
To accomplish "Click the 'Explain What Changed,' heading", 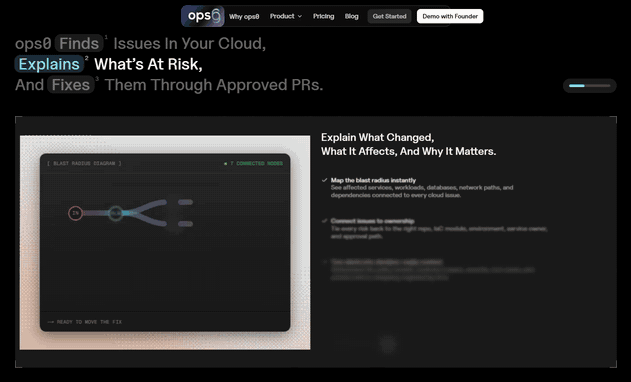I will [377, 138].
